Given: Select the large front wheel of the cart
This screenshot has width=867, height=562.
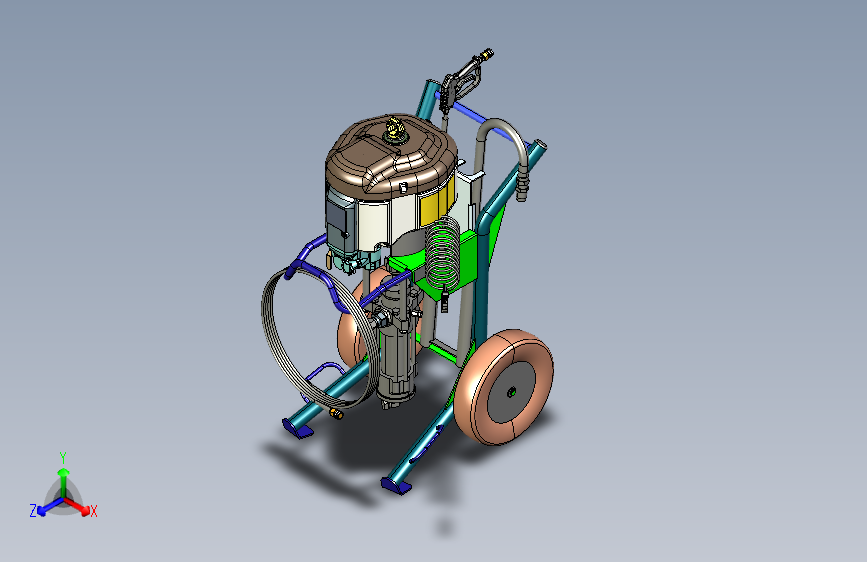Looking at the screenshot, I should pyautogui.click(x=504, y=388).
